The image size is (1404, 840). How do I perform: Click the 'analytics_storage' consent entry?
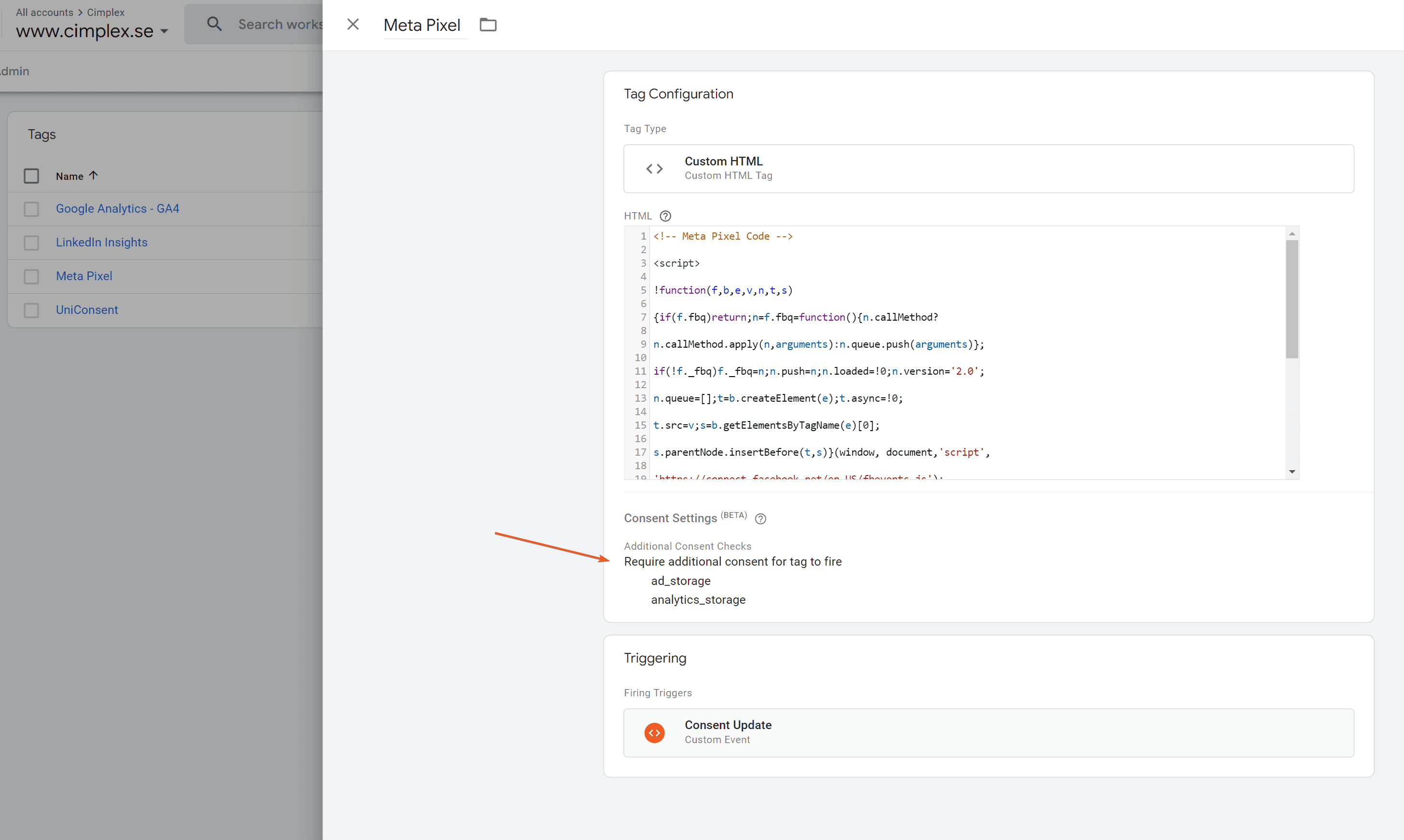coord(698,600)
